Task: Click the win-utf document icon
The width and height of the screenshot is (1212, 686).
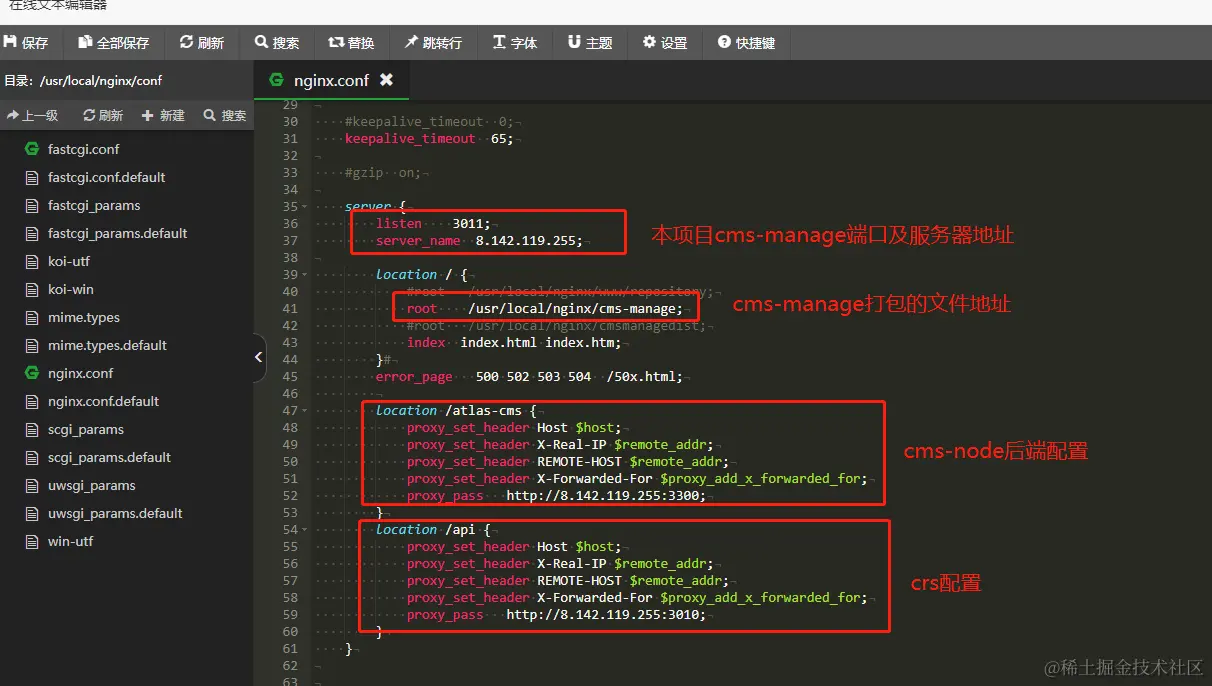Action: coord(31,541)
